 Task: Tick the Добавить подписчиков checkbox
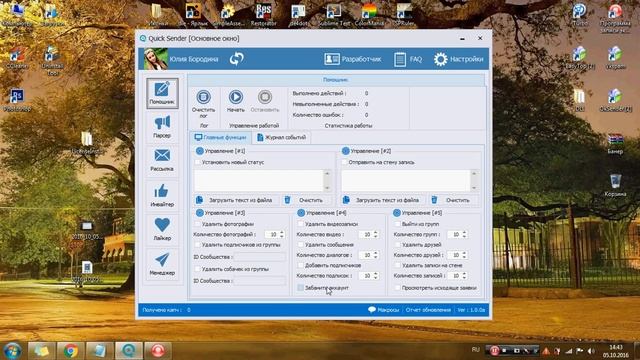click(301, 265)
